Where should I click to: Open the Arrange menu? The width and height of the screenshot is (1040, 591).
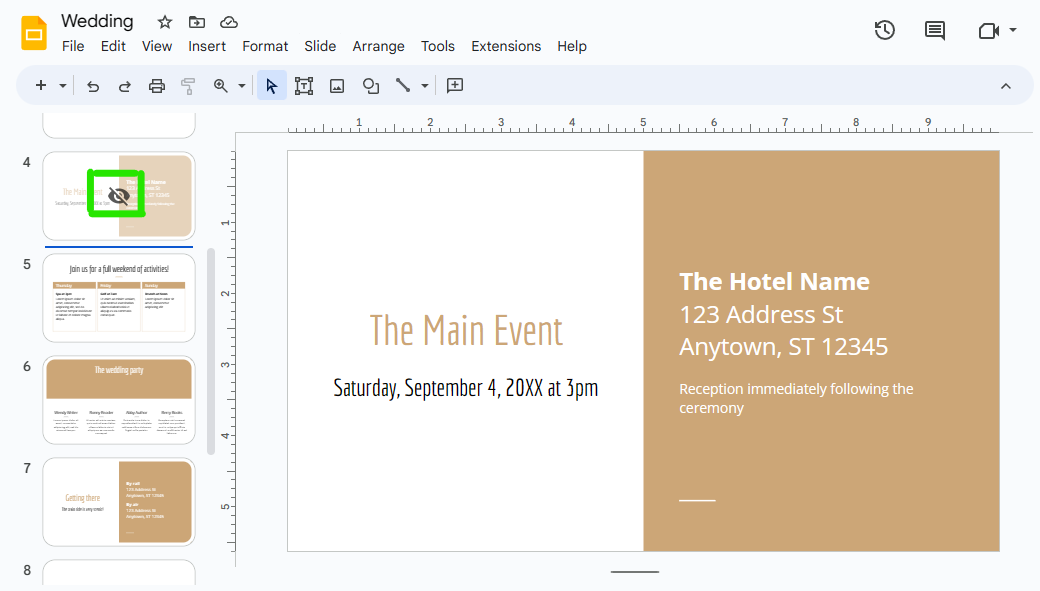pos(378,46)
